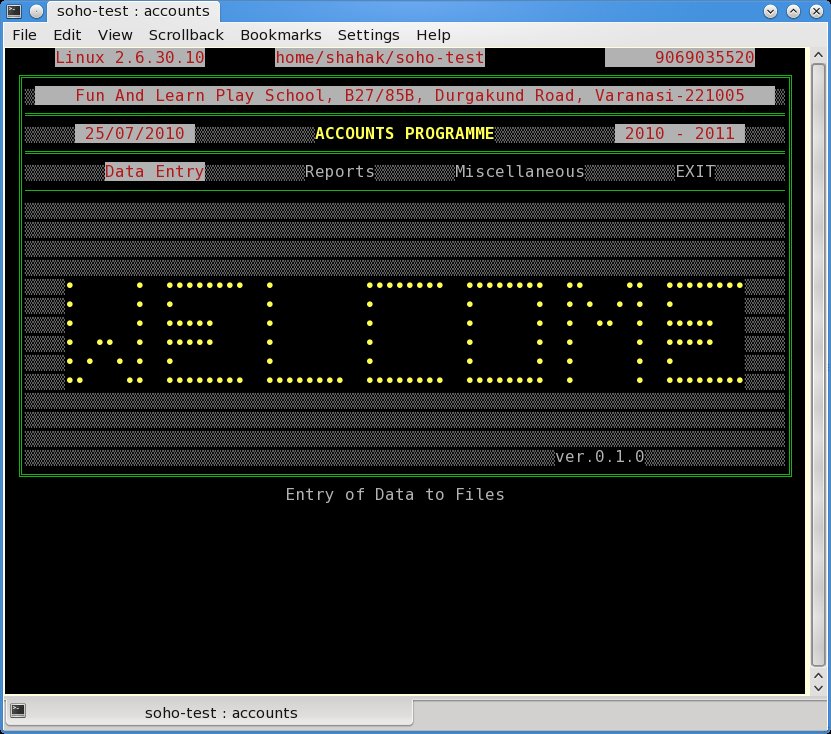Select the Miscellaneous menu option

tap(520, 171)
